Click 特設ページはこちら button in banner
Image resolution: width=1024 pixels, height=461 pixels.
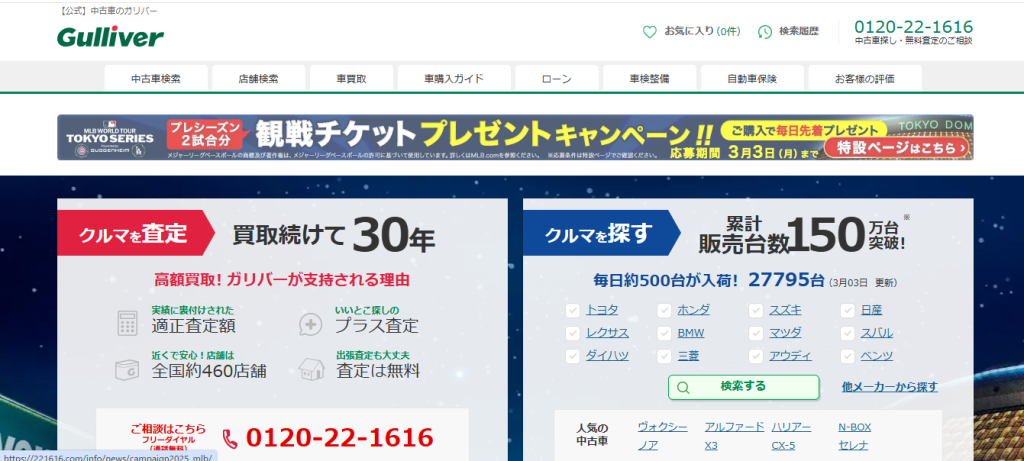point(897,148)
